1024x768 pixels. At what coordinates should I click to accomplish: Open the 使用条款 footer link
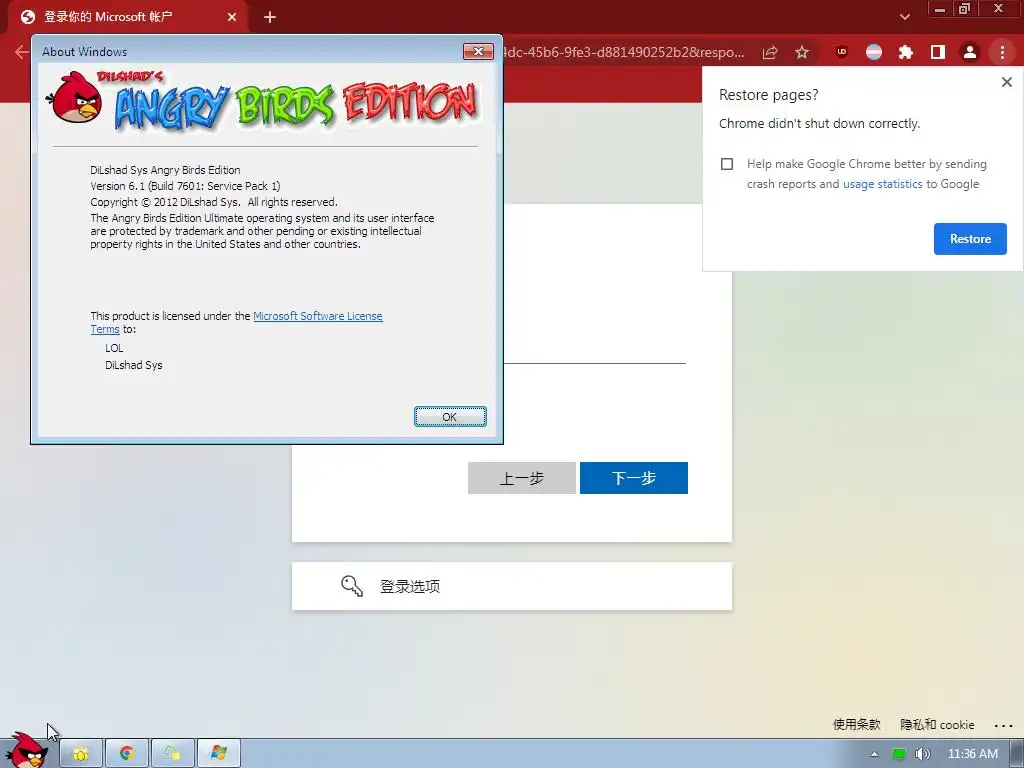856,724
